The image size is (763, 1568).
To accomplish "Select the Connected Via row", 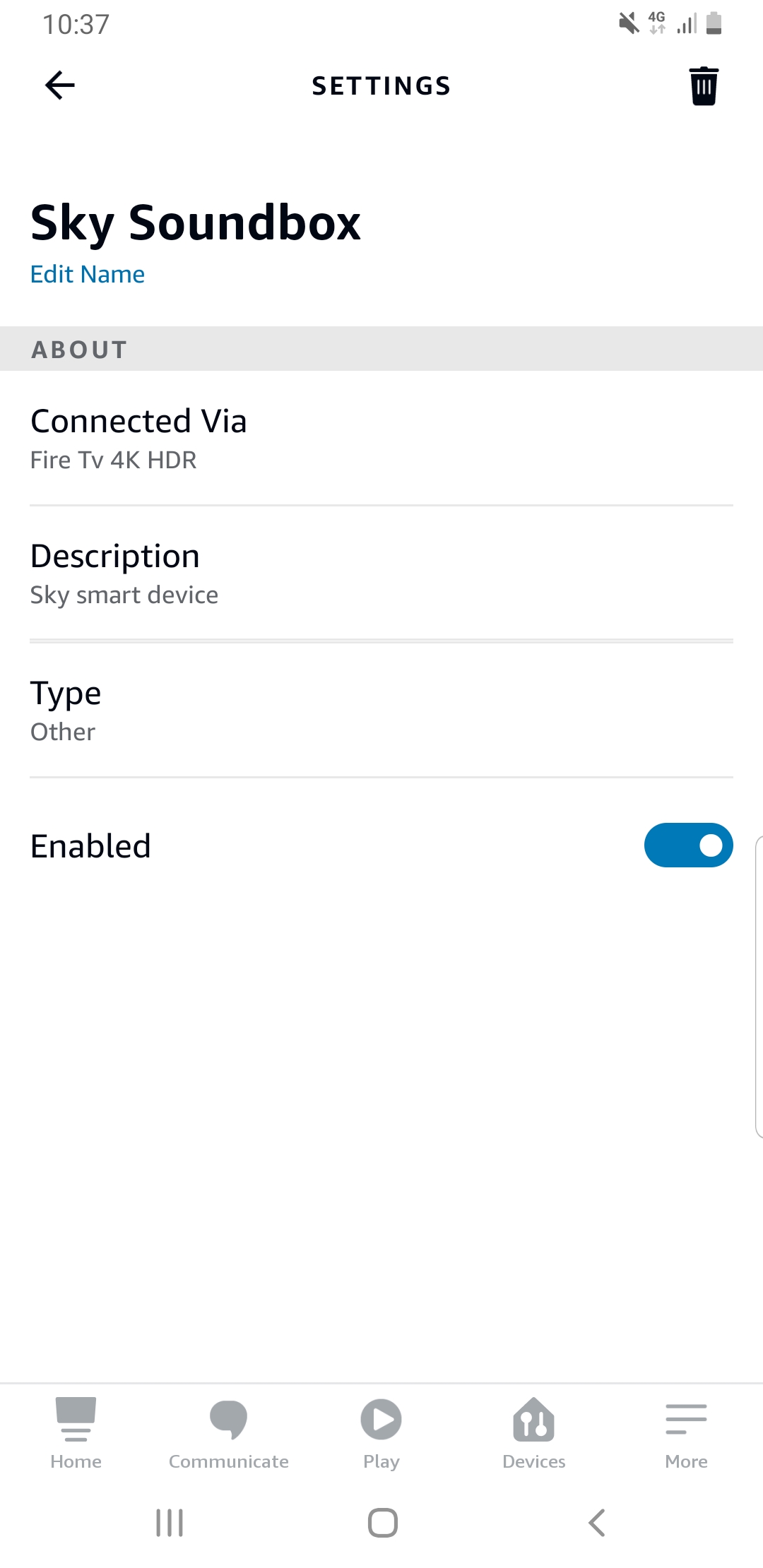I will point(381,438).
